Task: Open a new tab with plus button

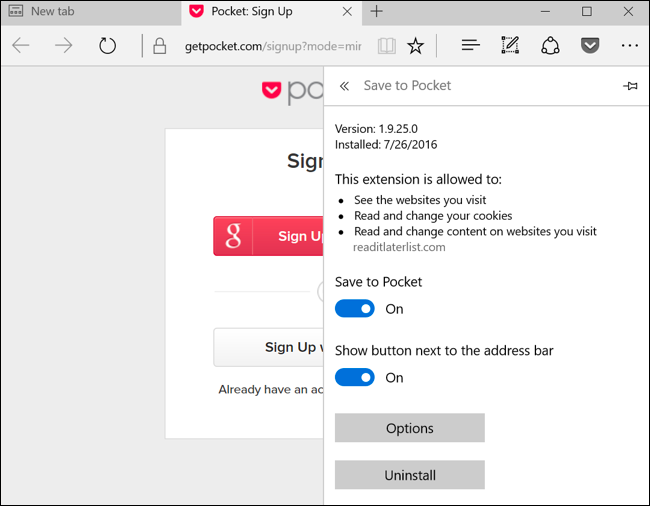Action: [x=376, y=12]
